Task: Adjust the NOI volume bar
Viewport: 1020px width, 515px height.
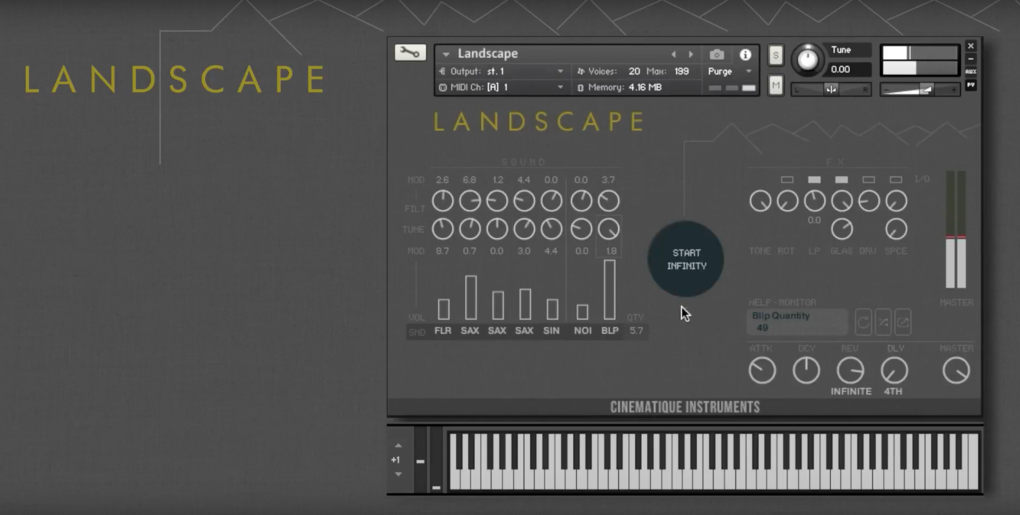Action: 583,312
